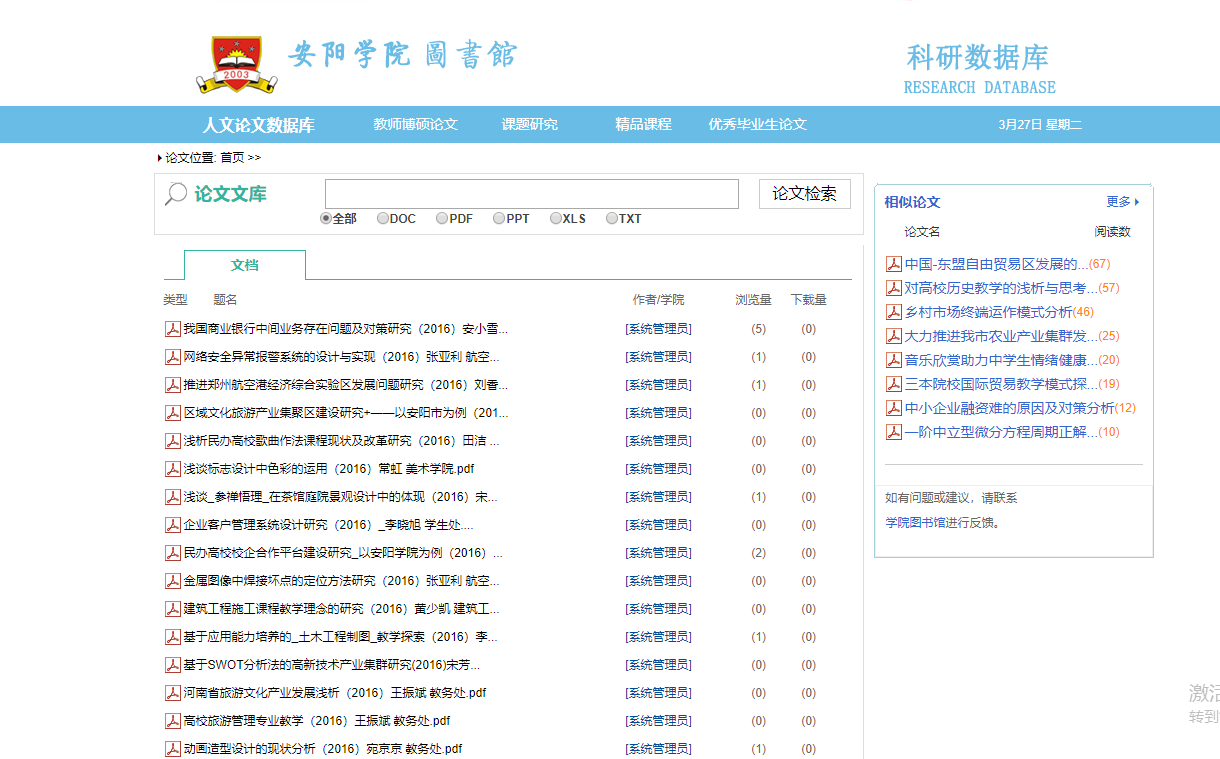Select the DOC radio button filter
1220x759 pixels.
point(383,219)
